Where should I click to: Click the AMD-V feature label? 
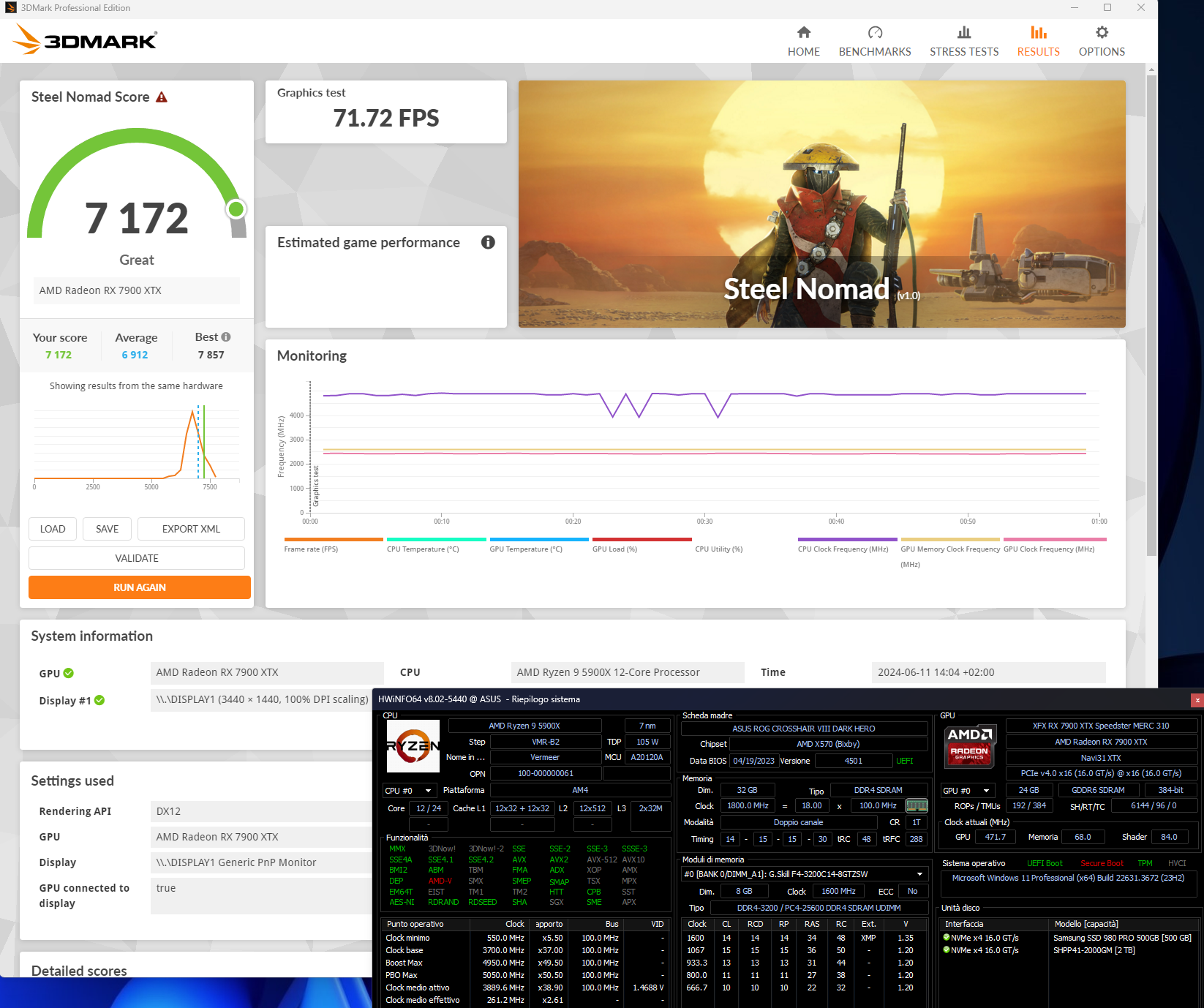click(440, 881)
